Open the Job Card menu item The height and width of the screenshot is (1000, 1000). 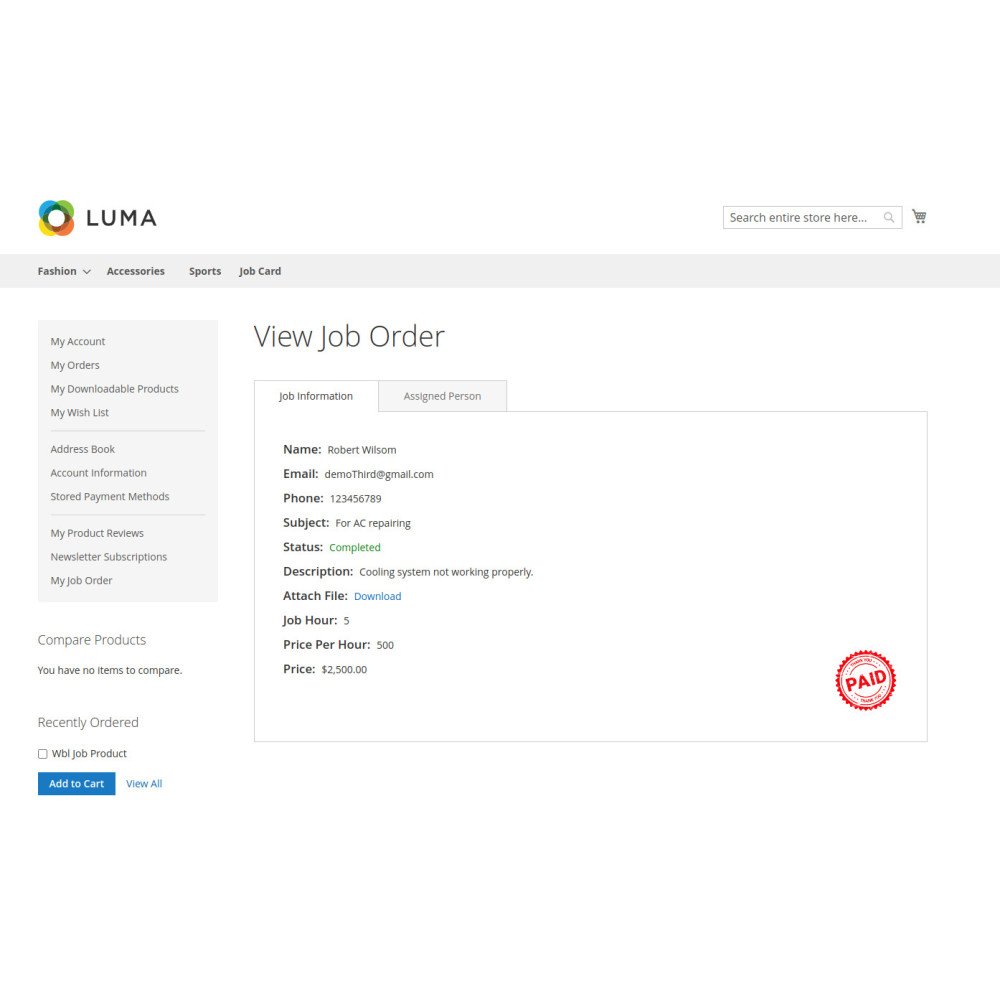[260, 271]
